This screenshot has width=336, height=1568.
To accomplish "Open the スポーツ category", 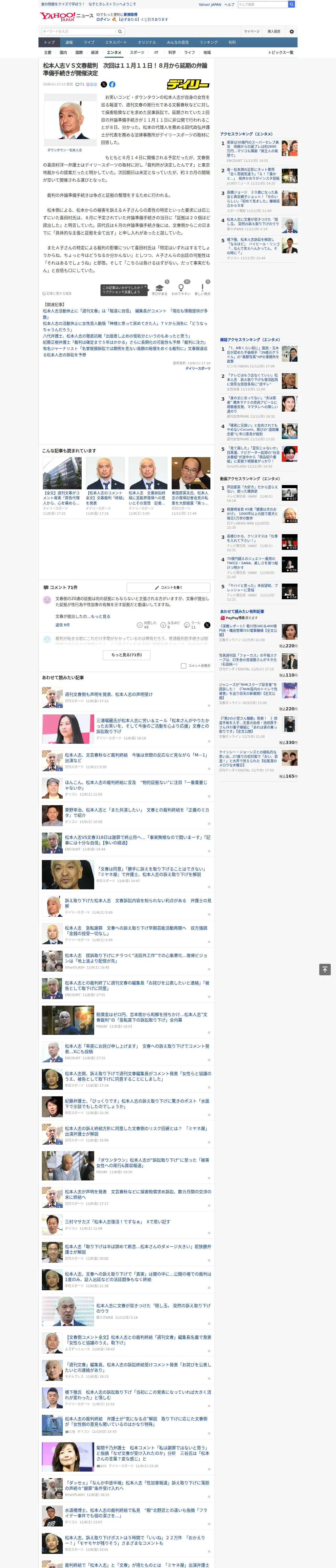I will (x=137, y=52).
